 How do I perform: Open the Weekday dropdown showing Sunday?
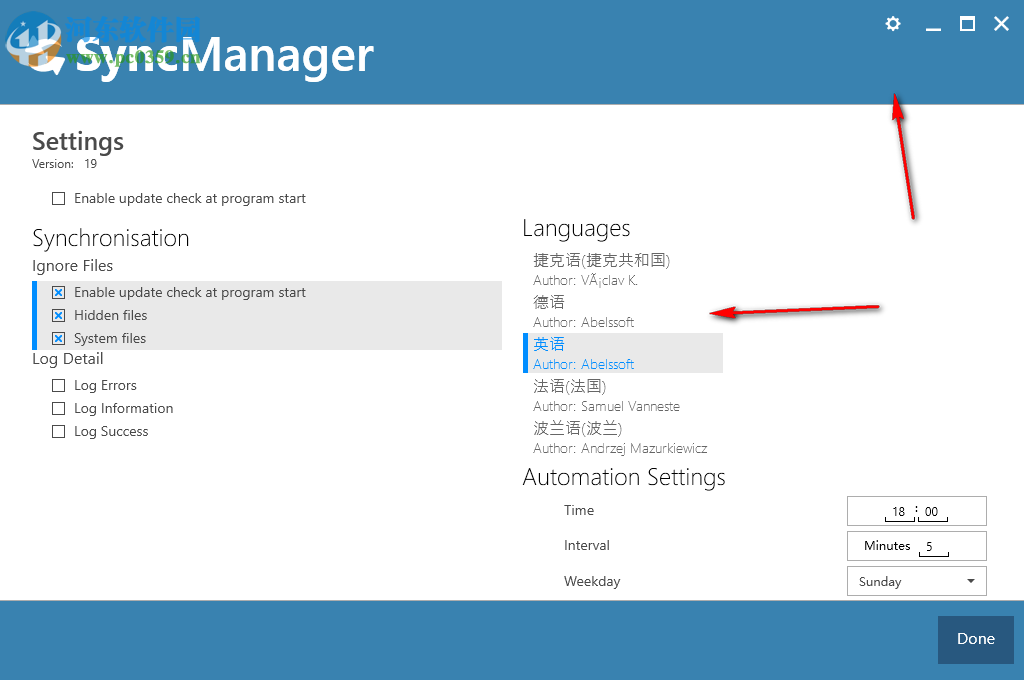[916, 580]
